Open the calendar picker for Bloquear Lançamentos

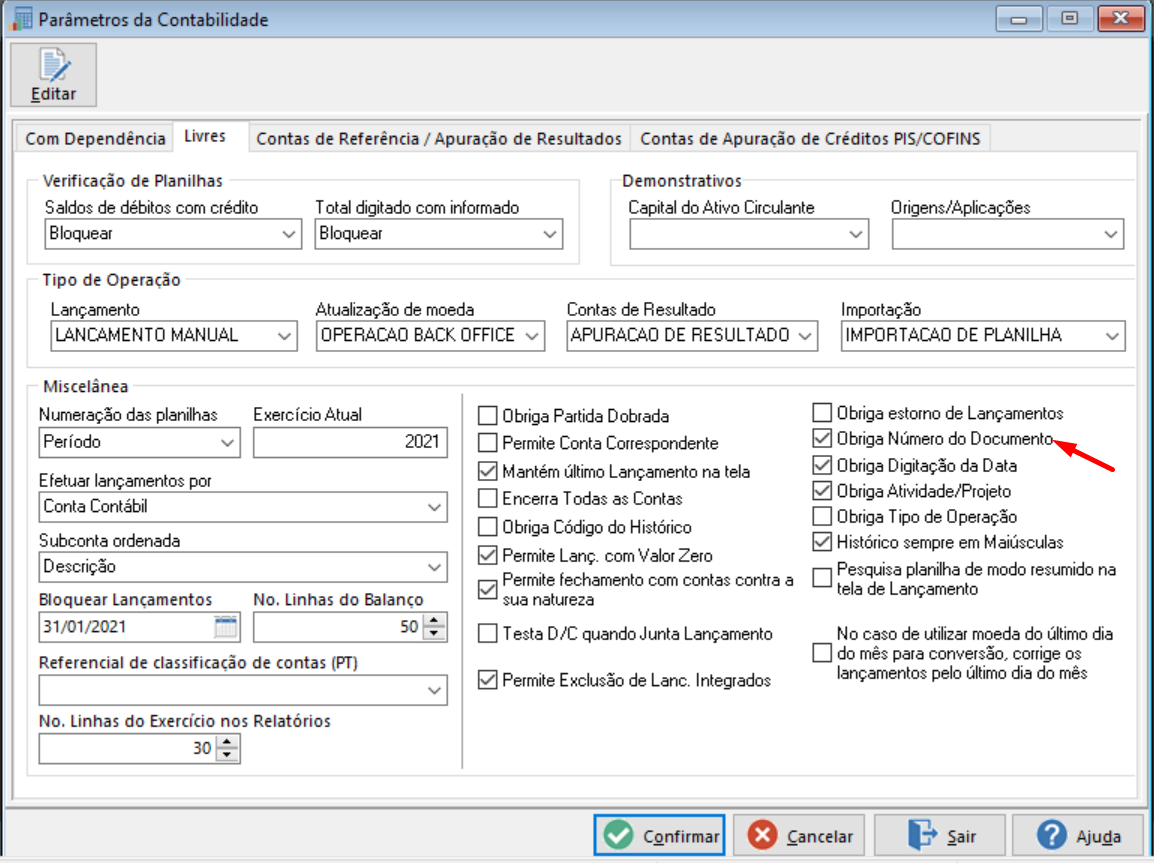tap(226, 627)
